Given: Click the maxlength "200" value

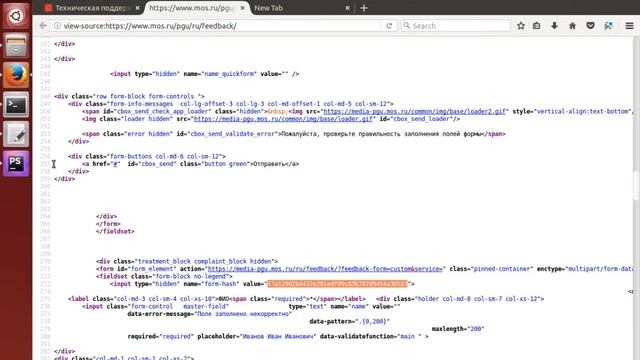Looking at the screenshot, I should click(x=476, y=329).
